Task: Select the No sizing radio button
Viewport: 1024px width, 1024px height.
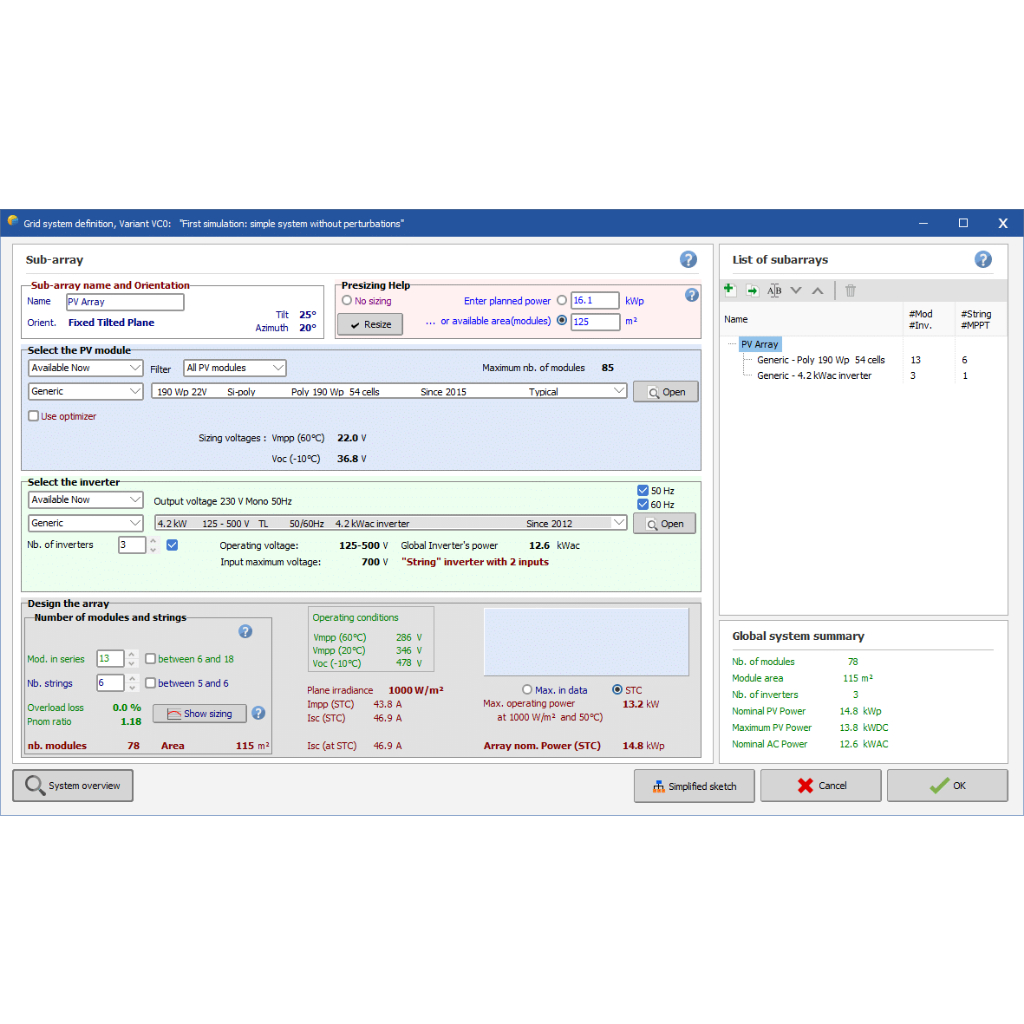Action: pyautogui.click(x=347, y=300)
